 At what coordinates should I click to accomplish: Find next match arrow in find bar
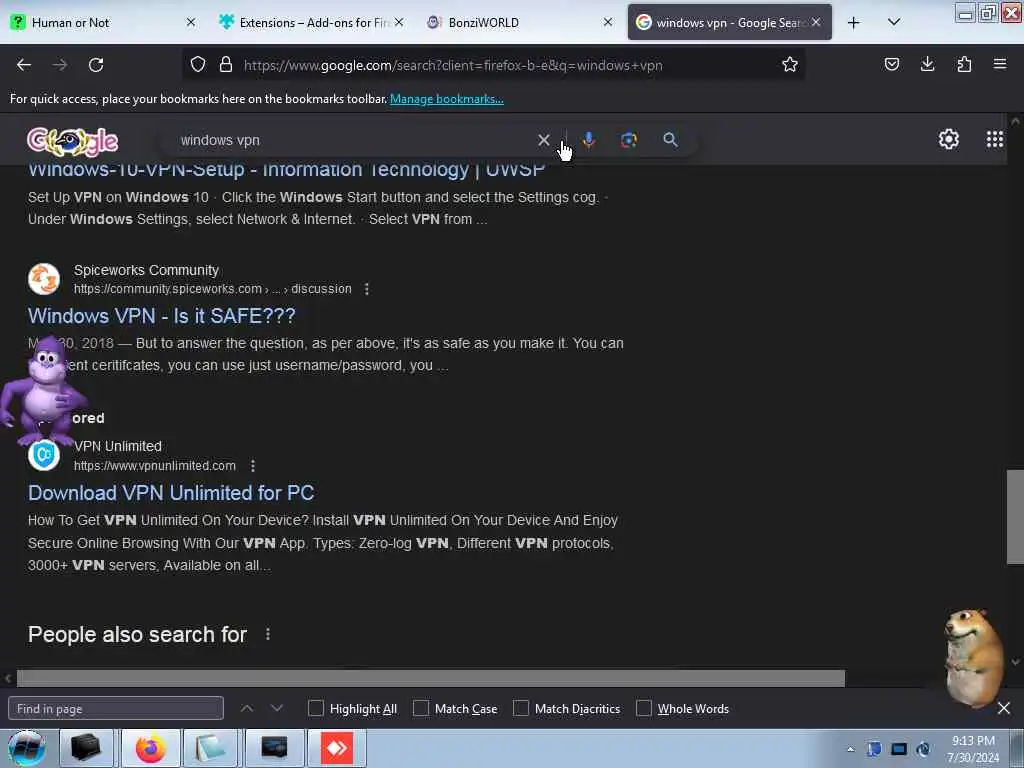pos(277,708)
